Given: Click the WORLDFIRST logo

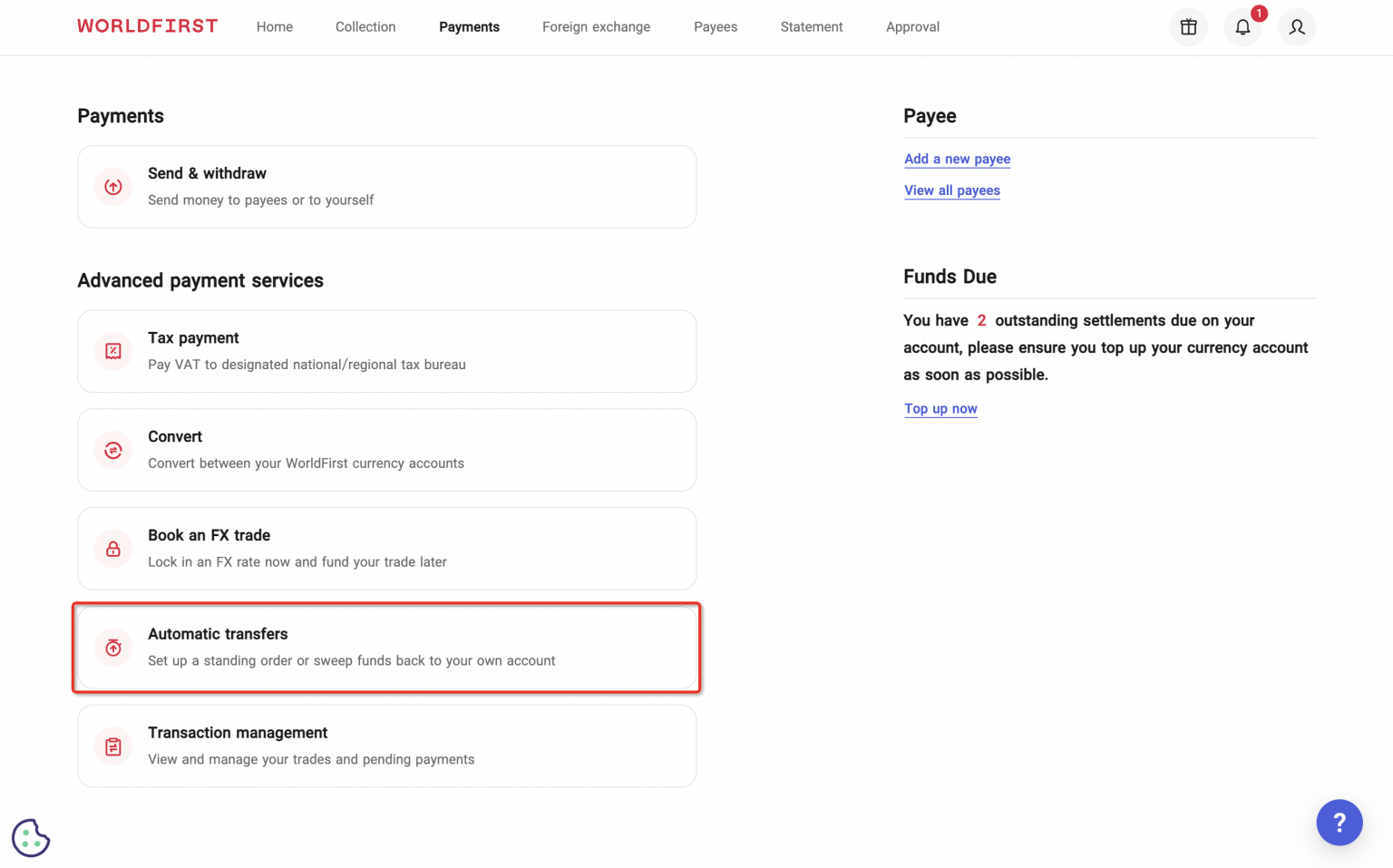Looking at the screenshot, I should [147, 26].
